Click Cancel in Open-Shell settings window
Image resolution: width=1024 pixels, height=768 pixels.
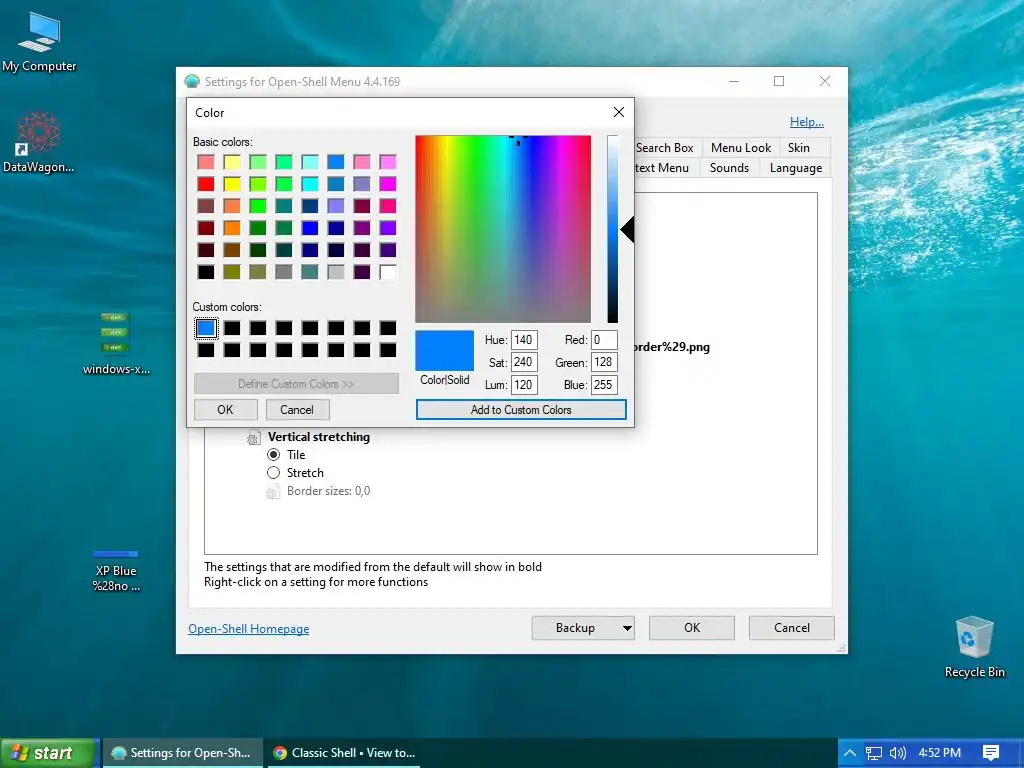792,628
